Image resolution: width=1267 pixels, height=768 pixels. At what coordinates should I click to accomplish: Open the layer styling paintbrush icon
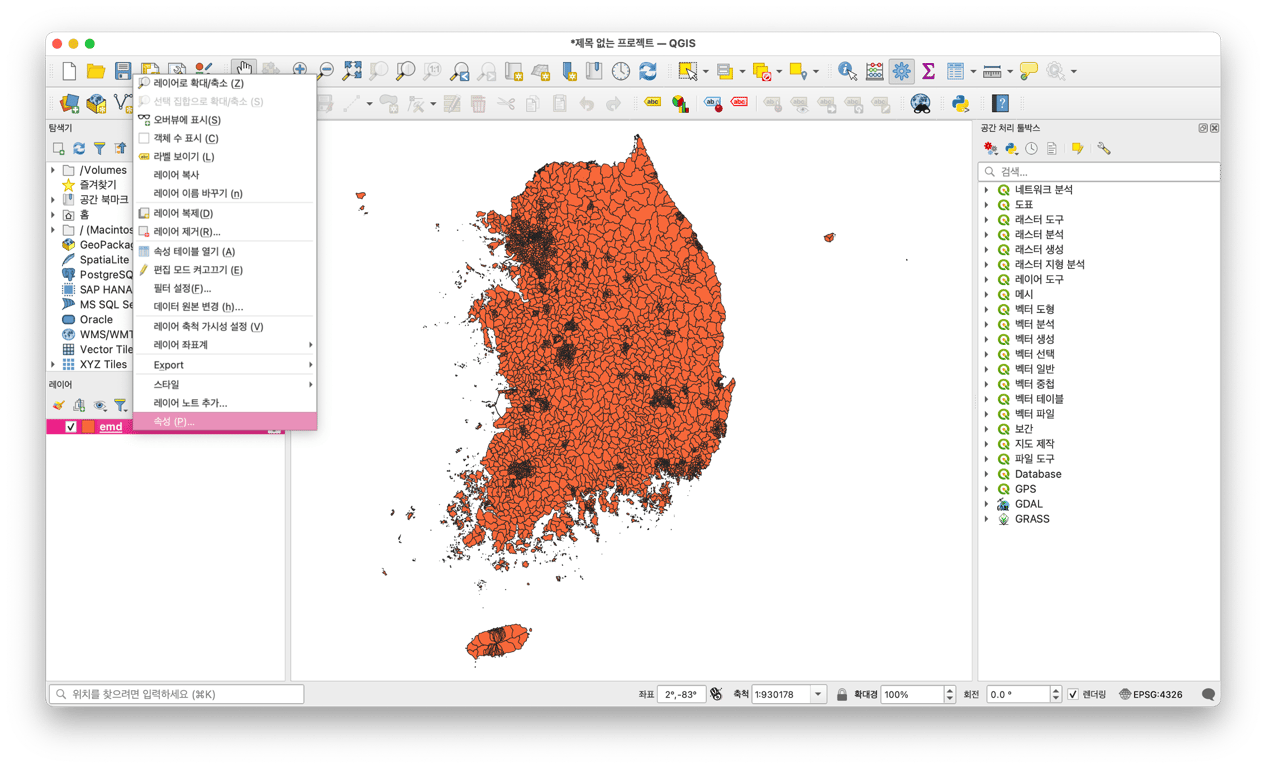[59, 405]
